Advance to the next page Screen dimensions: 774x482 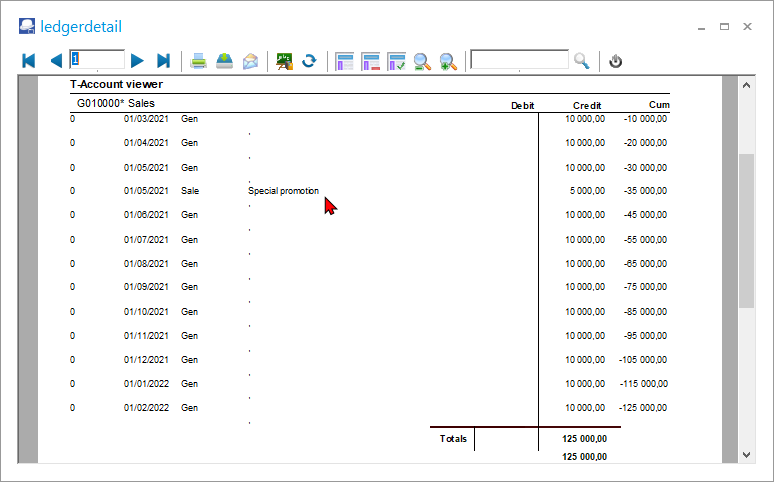point(138,61)
